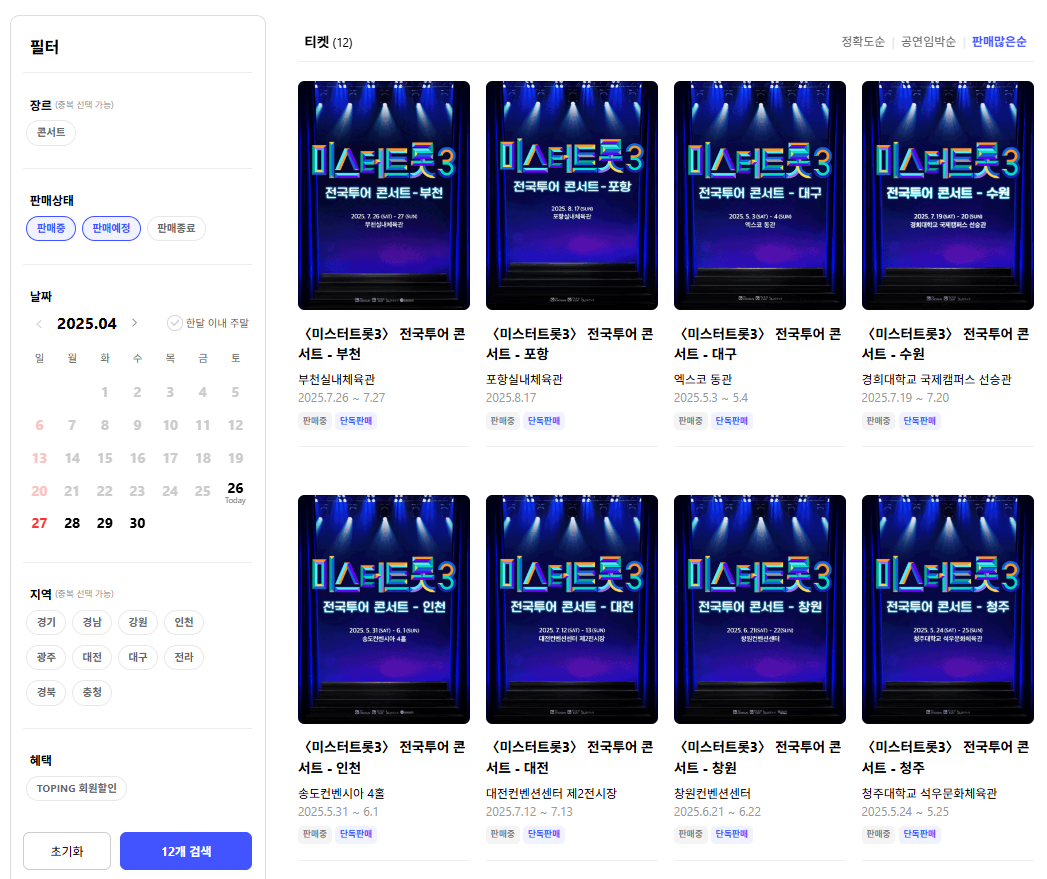1047x879 pixels.
Task: Go to next month in calendar
Action: pyautogui.click(x=134, y=323)
